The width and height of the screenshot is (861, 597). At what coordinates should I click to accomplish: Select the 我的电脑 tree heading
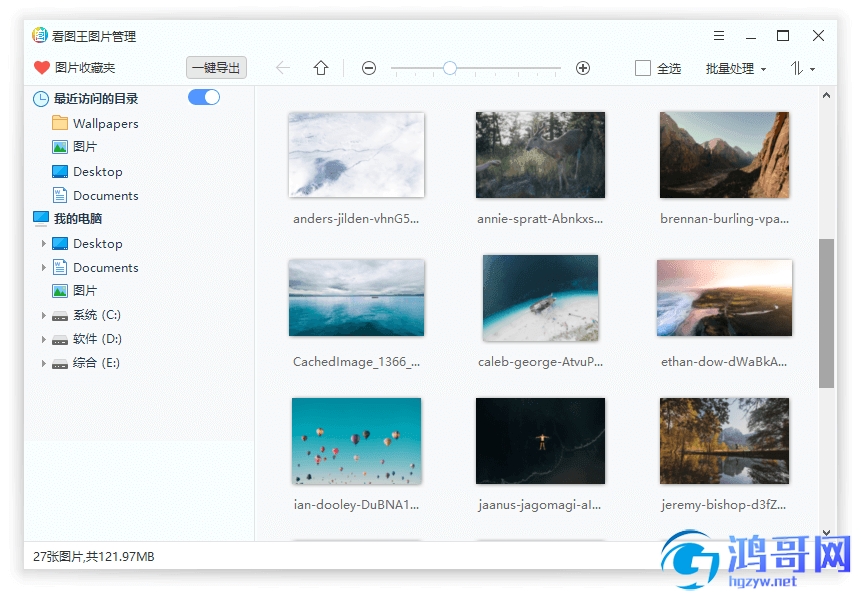tap(78, 219)
